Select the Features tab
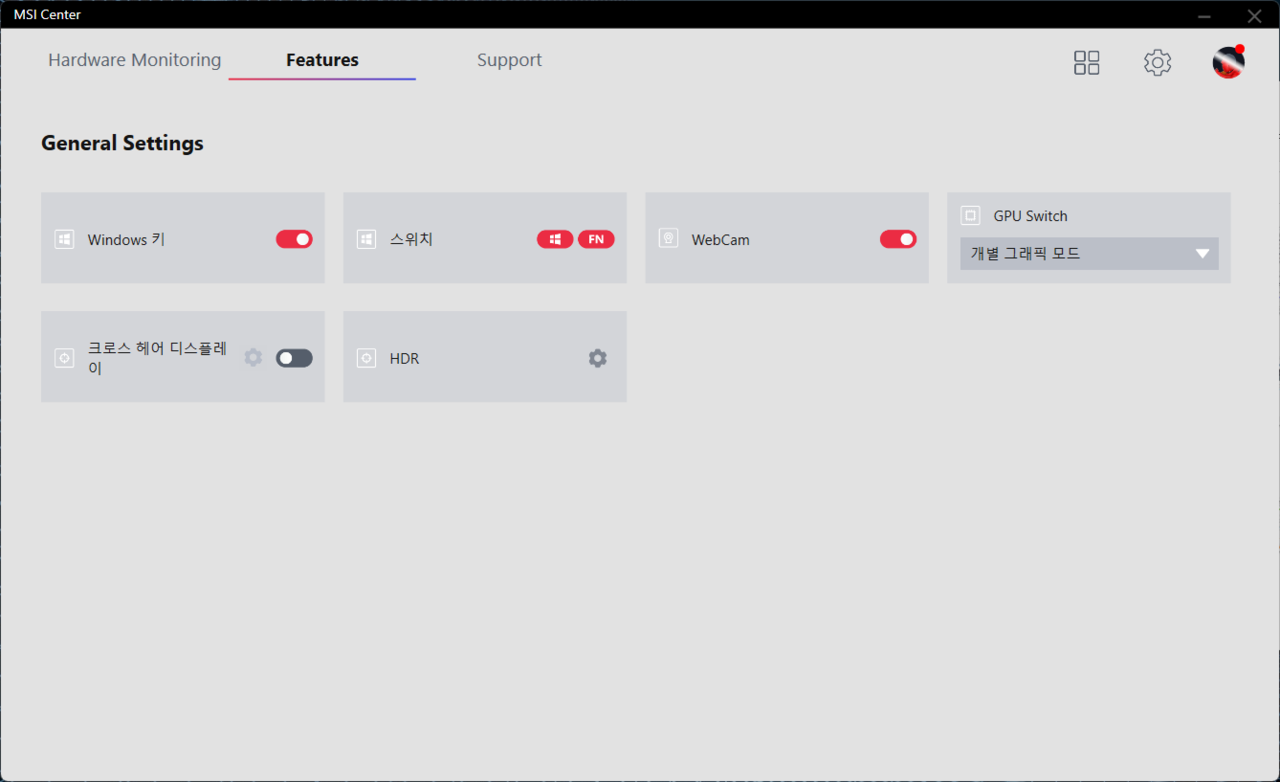This screenshot has height=782, width=1280. pos(322,60)
